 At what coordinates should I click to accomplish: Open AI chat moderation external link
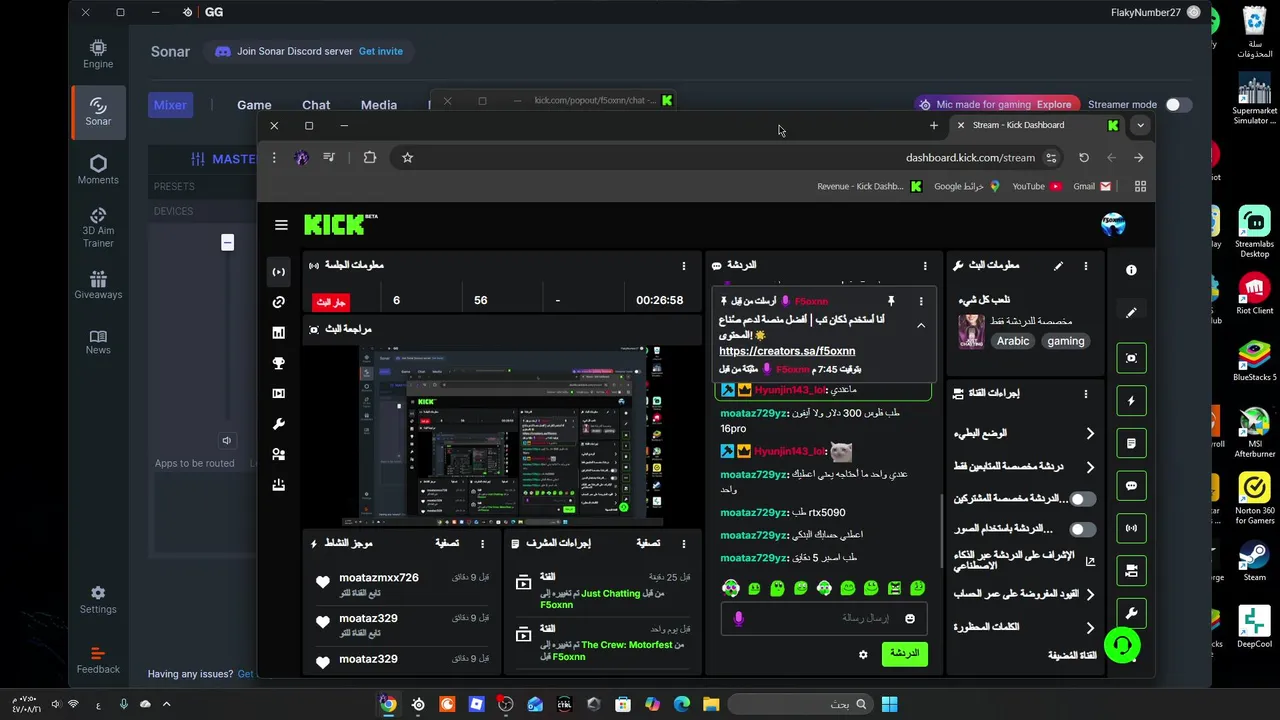coord(1090,562)
